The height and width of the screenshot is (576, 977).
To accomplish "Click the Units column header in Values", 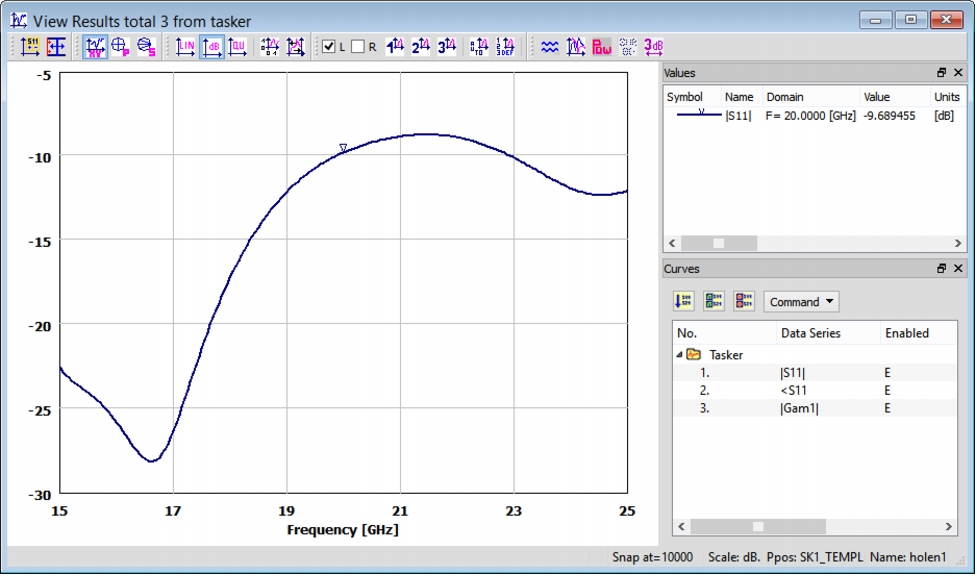I will coord(947,97).
